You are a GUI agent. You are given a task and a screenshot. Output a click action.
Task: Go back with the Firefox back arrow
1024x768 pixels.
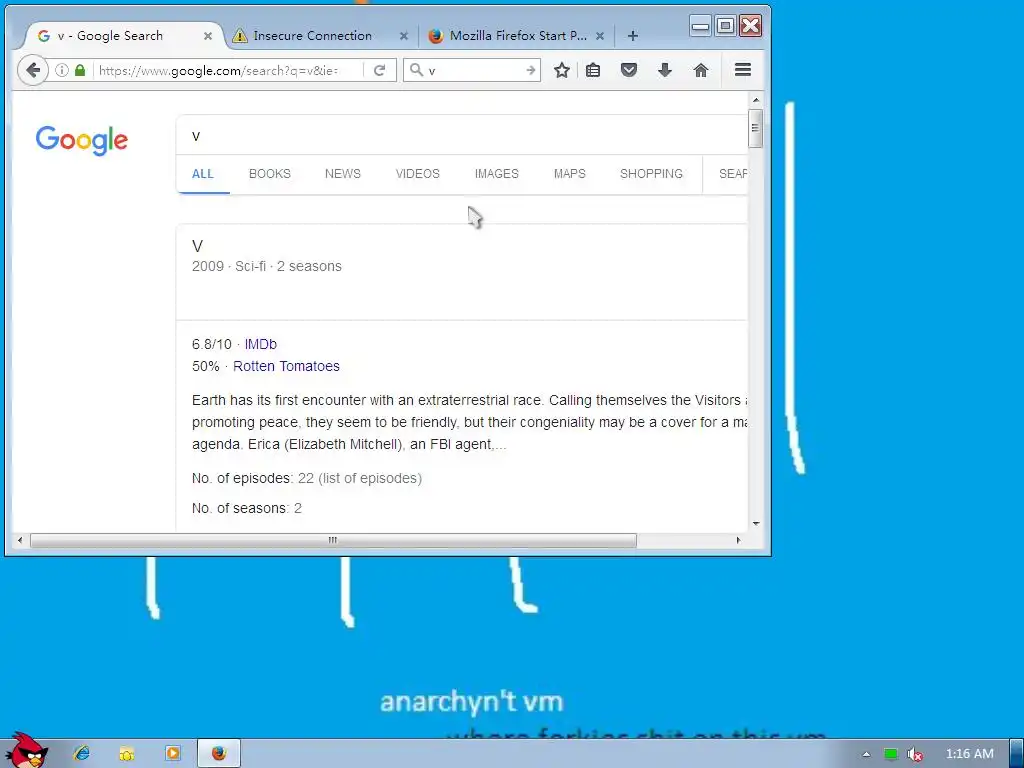tap(33, 70)
